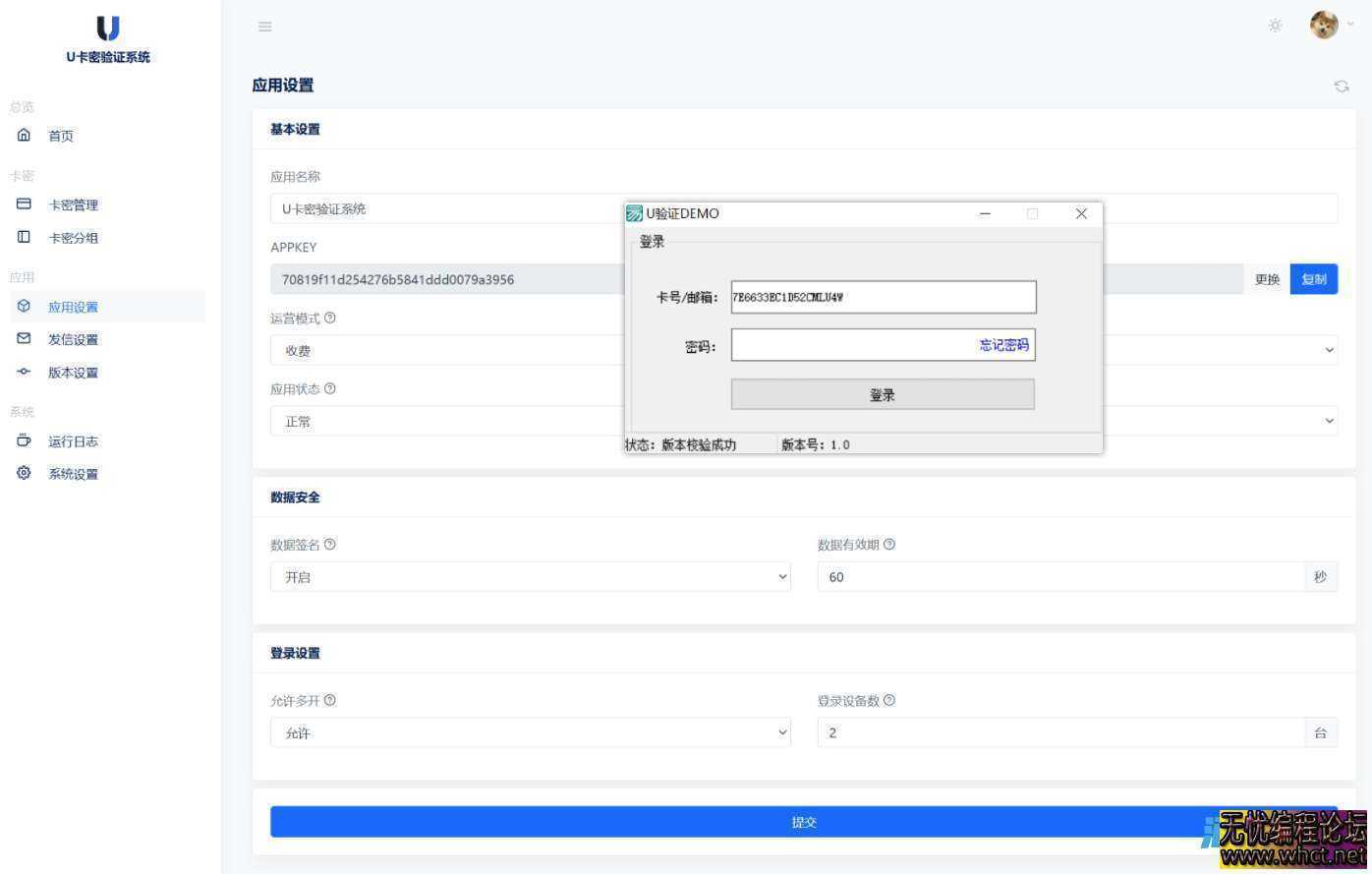
Task: Open the home page via the house icon
Action: [24, 136]
